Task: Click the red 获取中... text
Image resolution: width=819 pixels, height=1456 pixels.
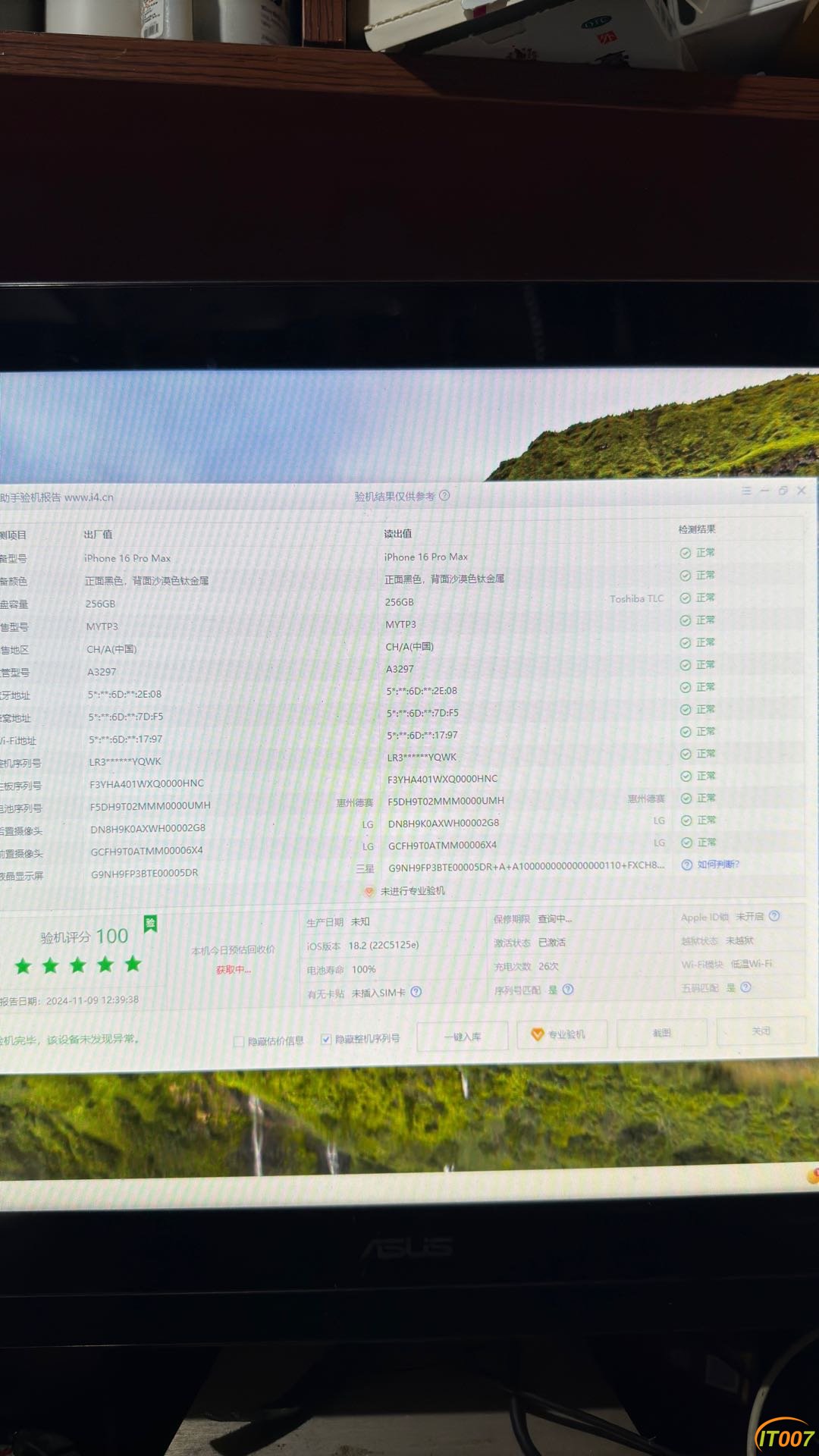Action: (x=234, y=970)
